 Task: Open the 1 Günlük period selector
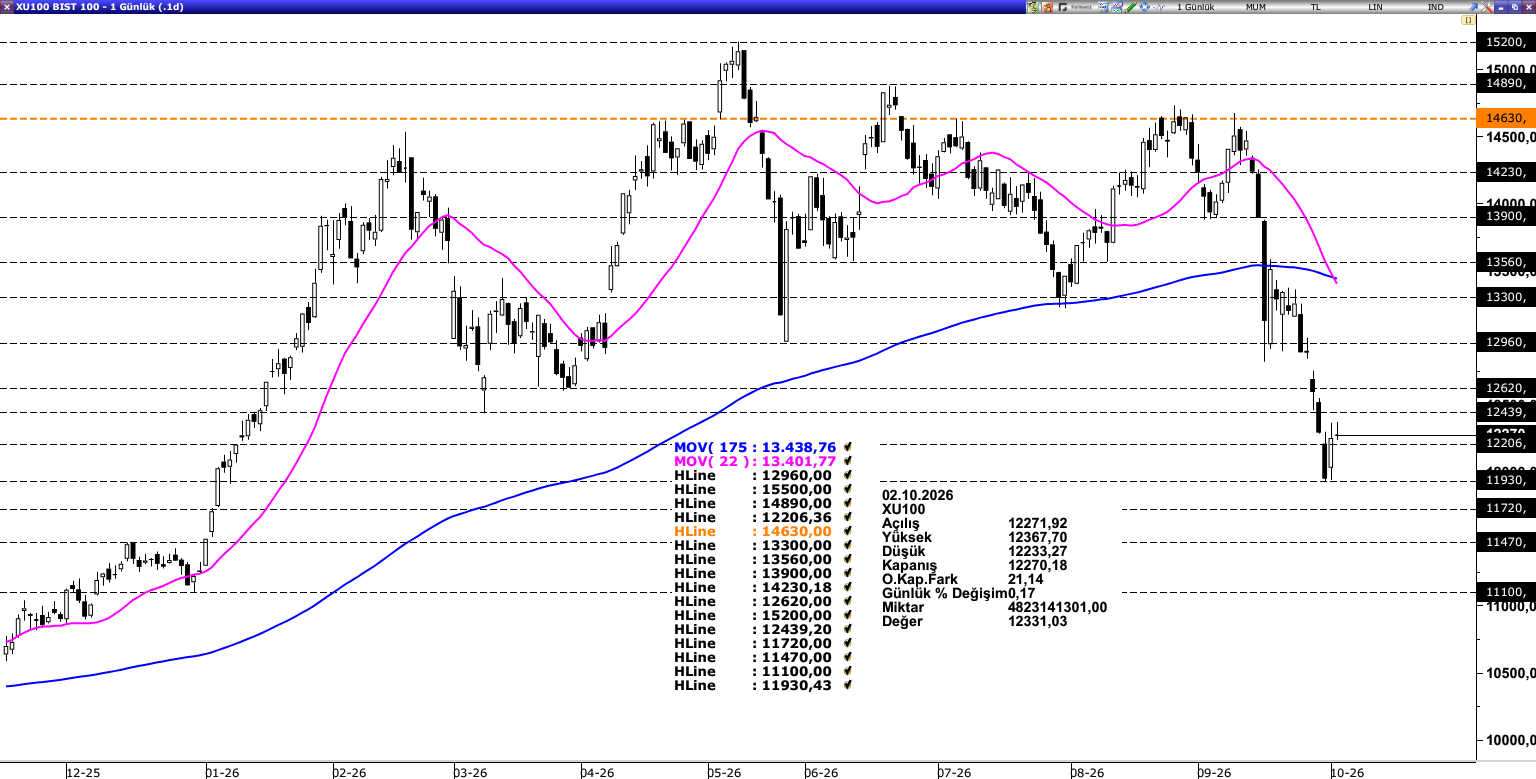1195,7
